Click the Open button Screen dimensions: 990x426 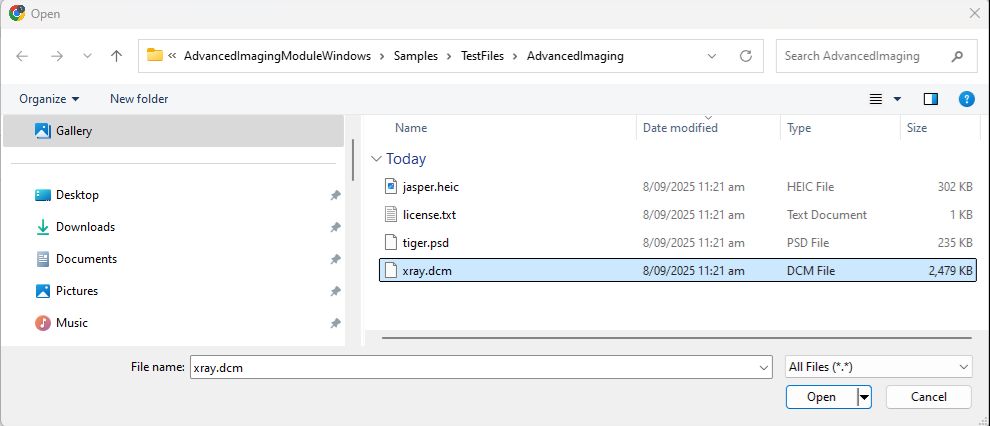pos(821,397)
